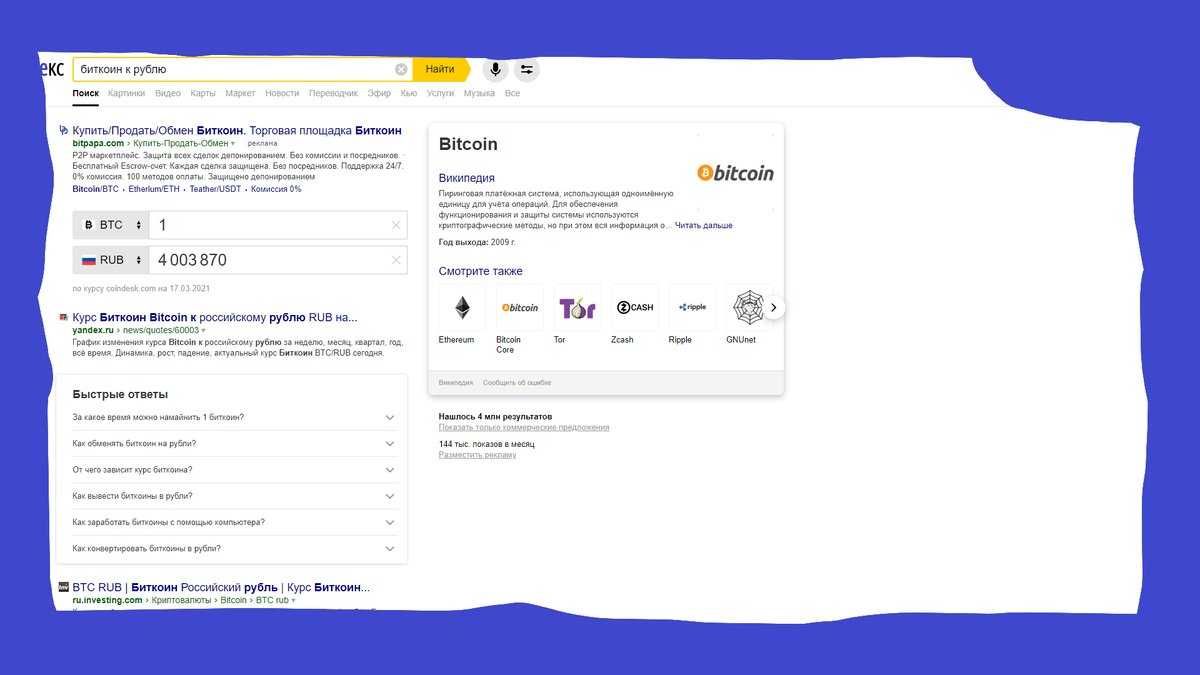Switch to the Картинки tab
1200x675 pixels.
[127, 93]
